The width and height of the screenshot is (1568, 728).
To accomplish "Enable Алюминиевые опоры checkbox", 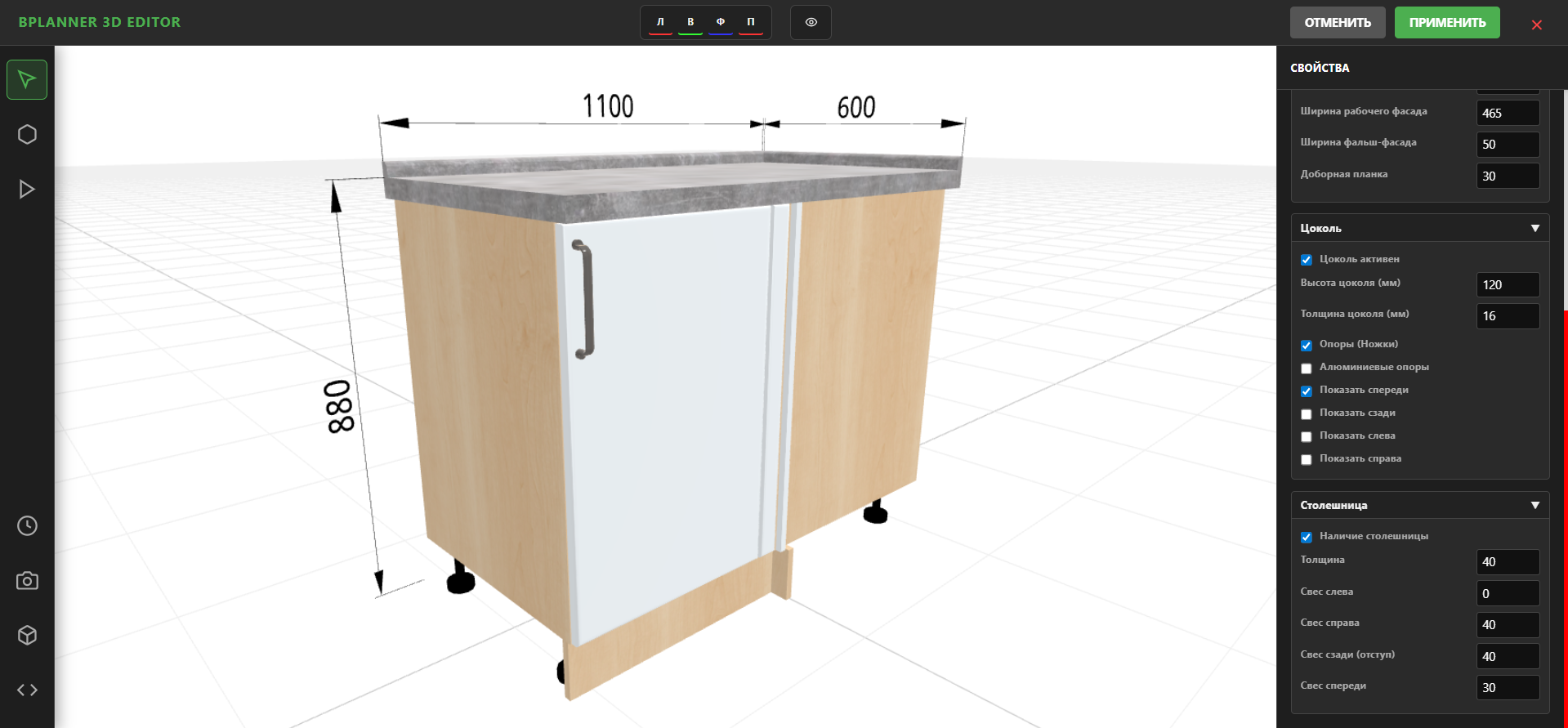I will click(1307, 368).
